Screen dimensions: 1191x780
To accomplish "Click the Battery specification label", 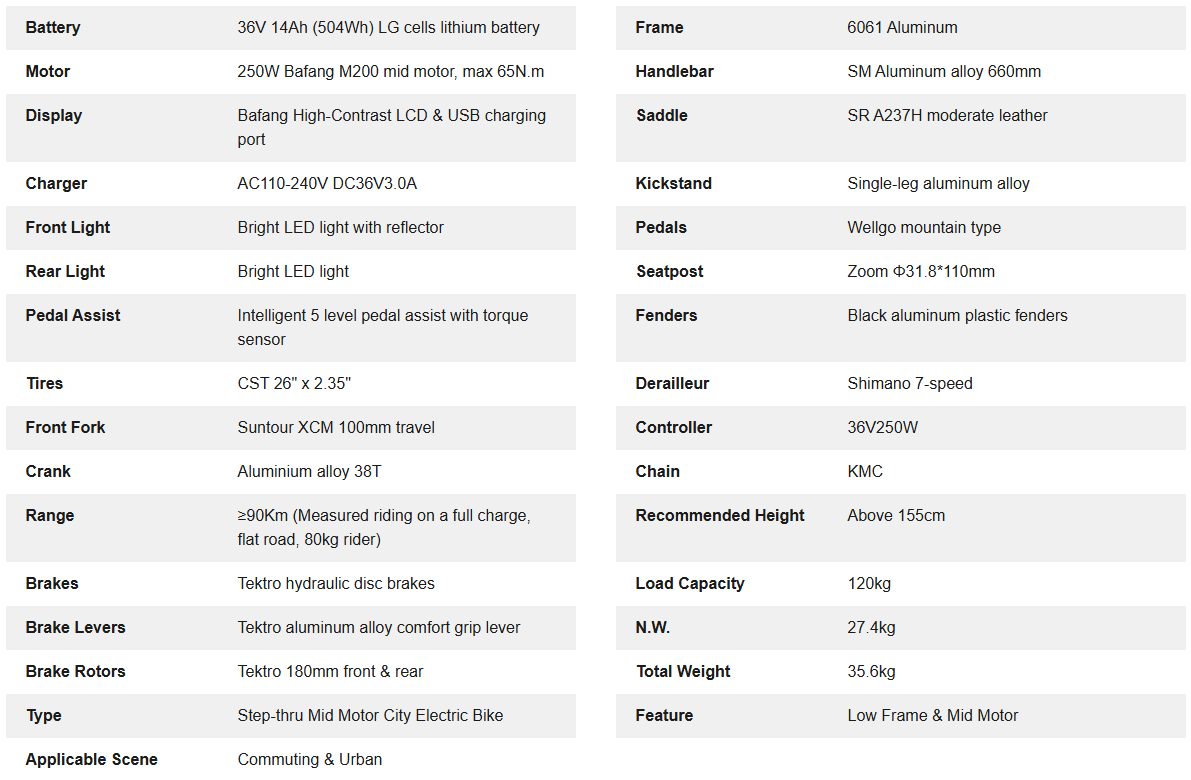I will pos(53,28).
